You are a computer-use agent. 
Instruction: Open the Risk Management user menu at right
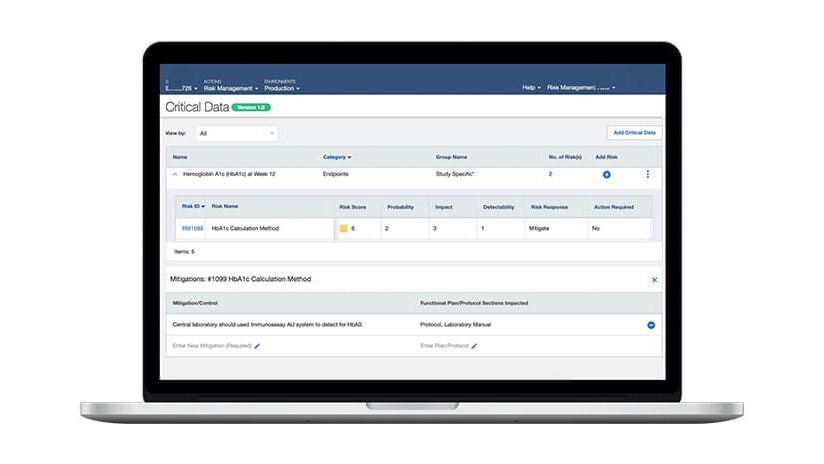[581, 88]
